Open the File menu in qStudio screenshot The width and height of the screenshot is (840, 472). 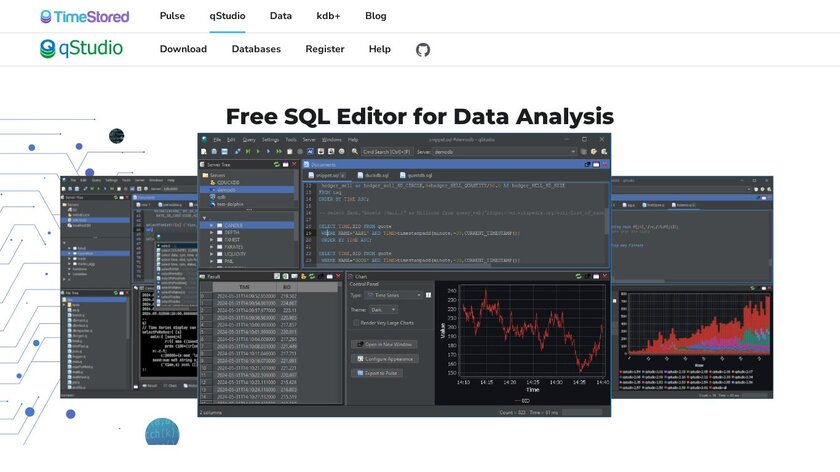tap(217, 139)
